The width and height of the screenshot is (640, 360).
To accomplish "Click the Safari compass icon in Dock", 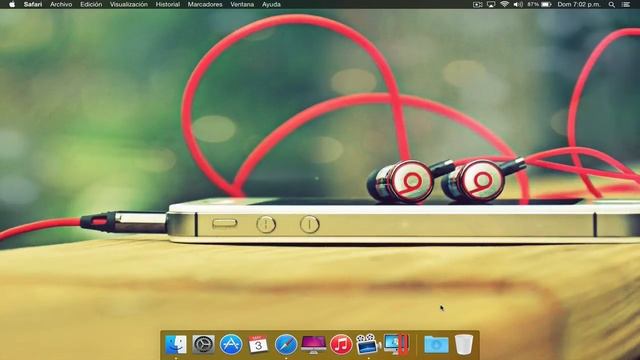I will 286,344.
